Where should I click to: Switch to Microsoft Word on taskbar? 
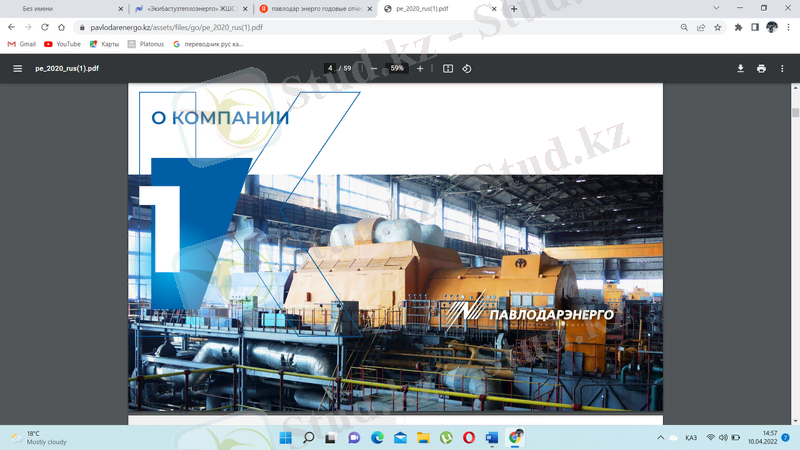tap(492, 438)
